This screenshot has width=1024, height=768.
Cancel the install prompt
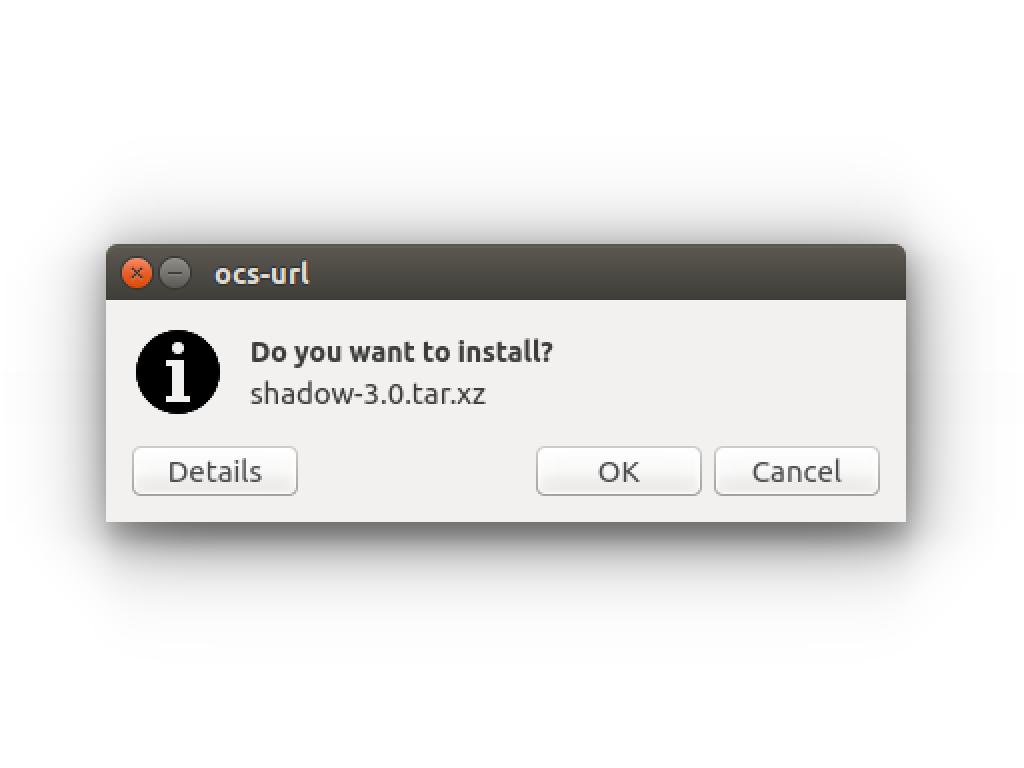(x=797, y=471)
